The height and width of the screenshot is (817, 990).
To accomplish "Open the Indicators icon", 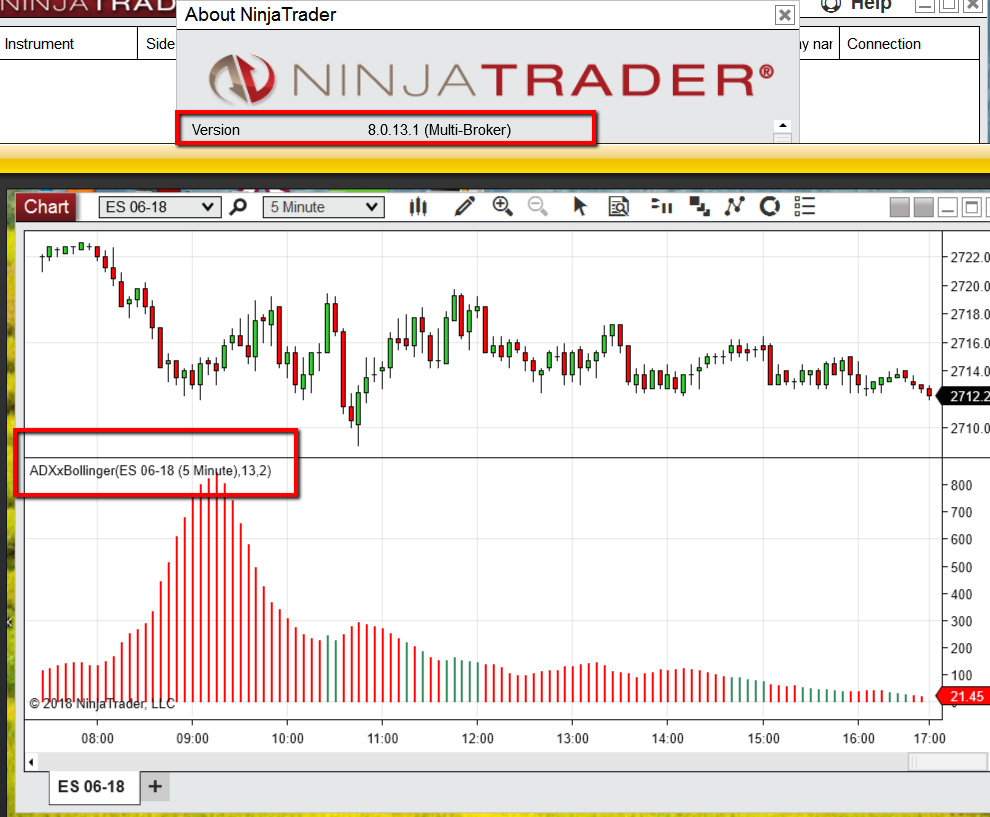I will click(734, 206).
